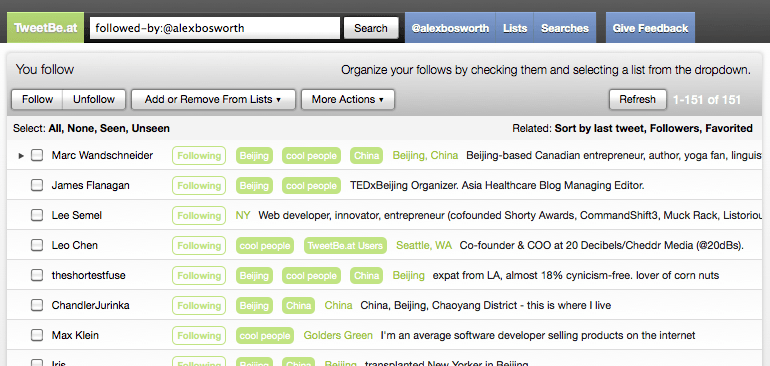Open the Searches tab
770x366 pixels.
click(x=565, y=28)
